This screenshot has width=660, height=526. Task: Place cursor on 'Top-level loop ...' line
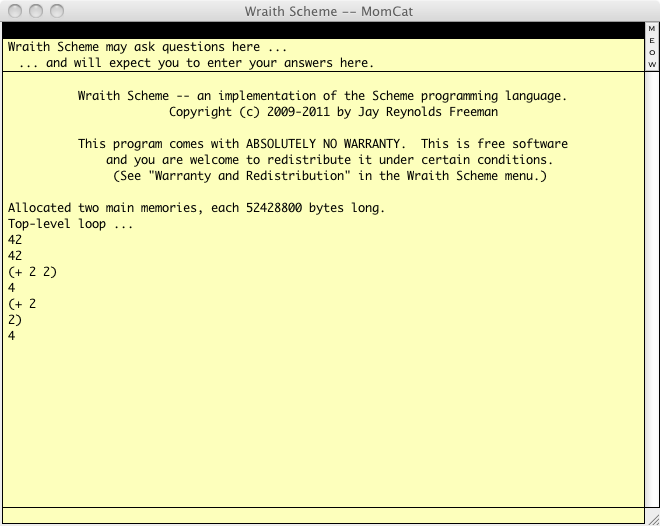[70, 224]
